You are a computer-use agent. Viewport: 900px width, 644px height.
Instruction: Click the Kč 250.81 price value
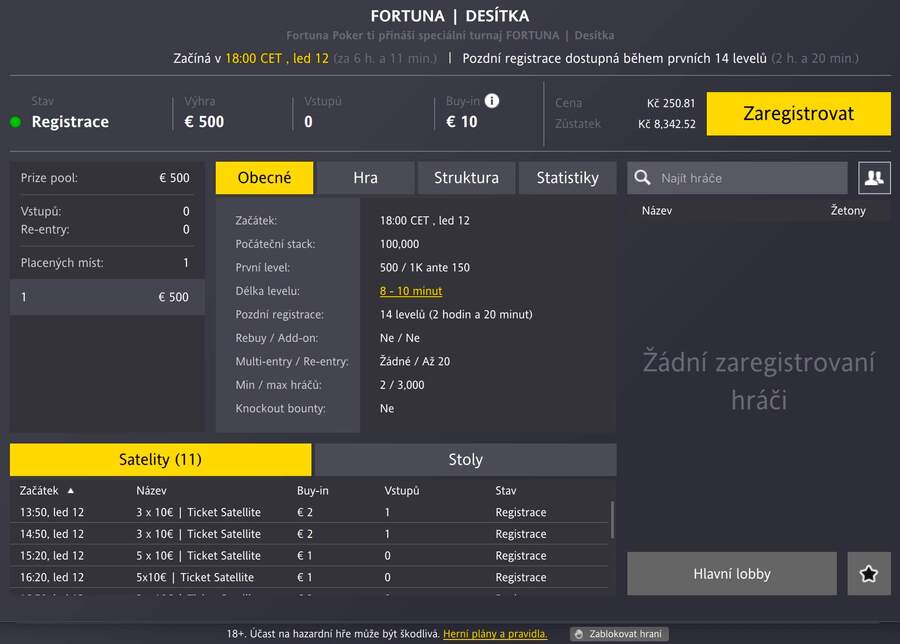[x=671, y=103]
